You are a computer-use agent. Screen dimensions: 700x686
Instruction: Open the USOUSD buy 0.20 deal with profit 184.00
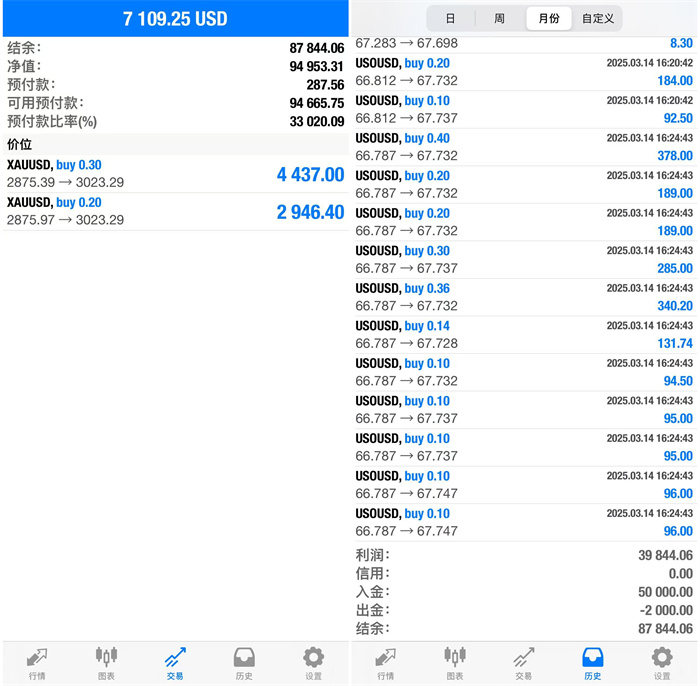coord(524,72)
